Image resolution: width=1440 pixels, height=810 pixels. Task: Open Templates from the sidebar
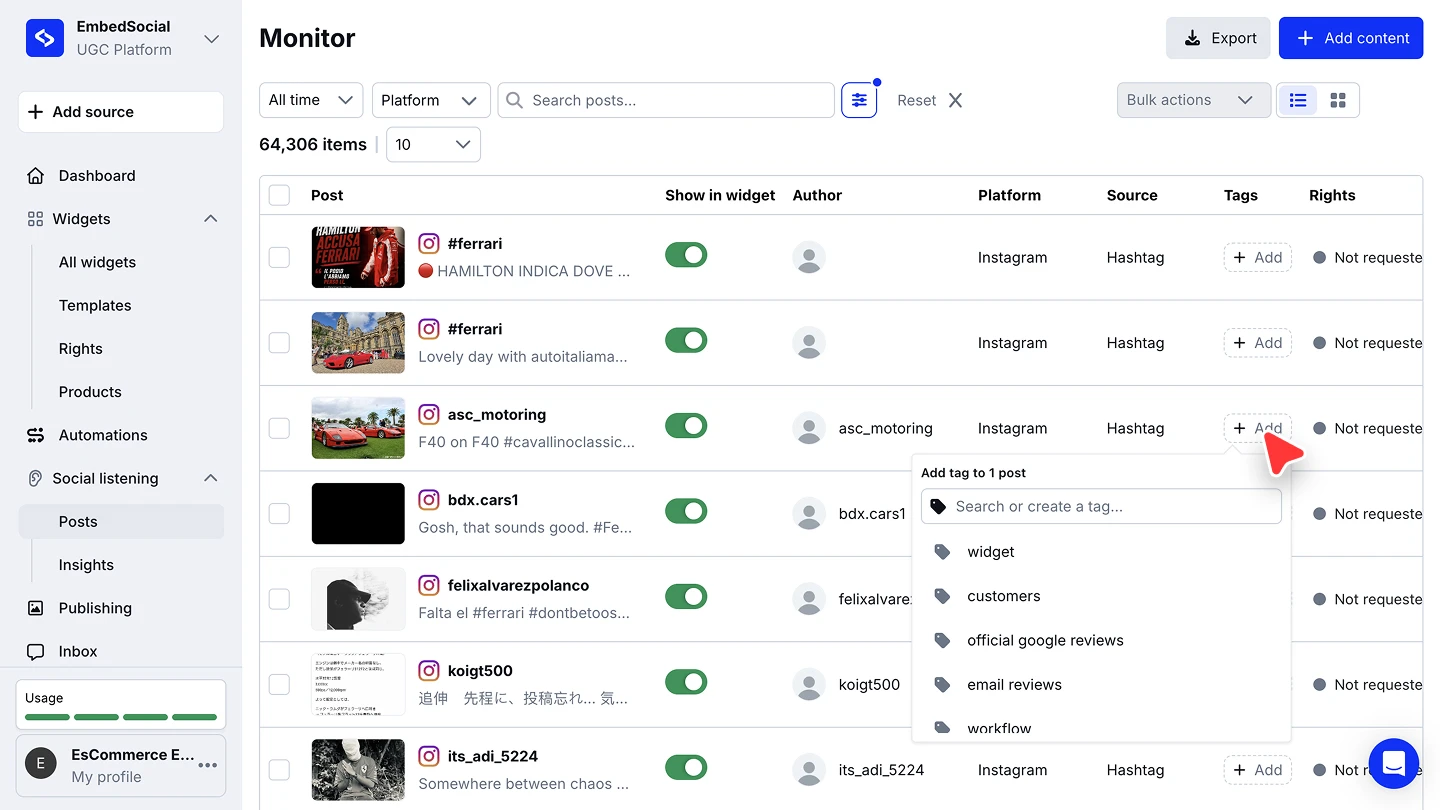[95, 305]
